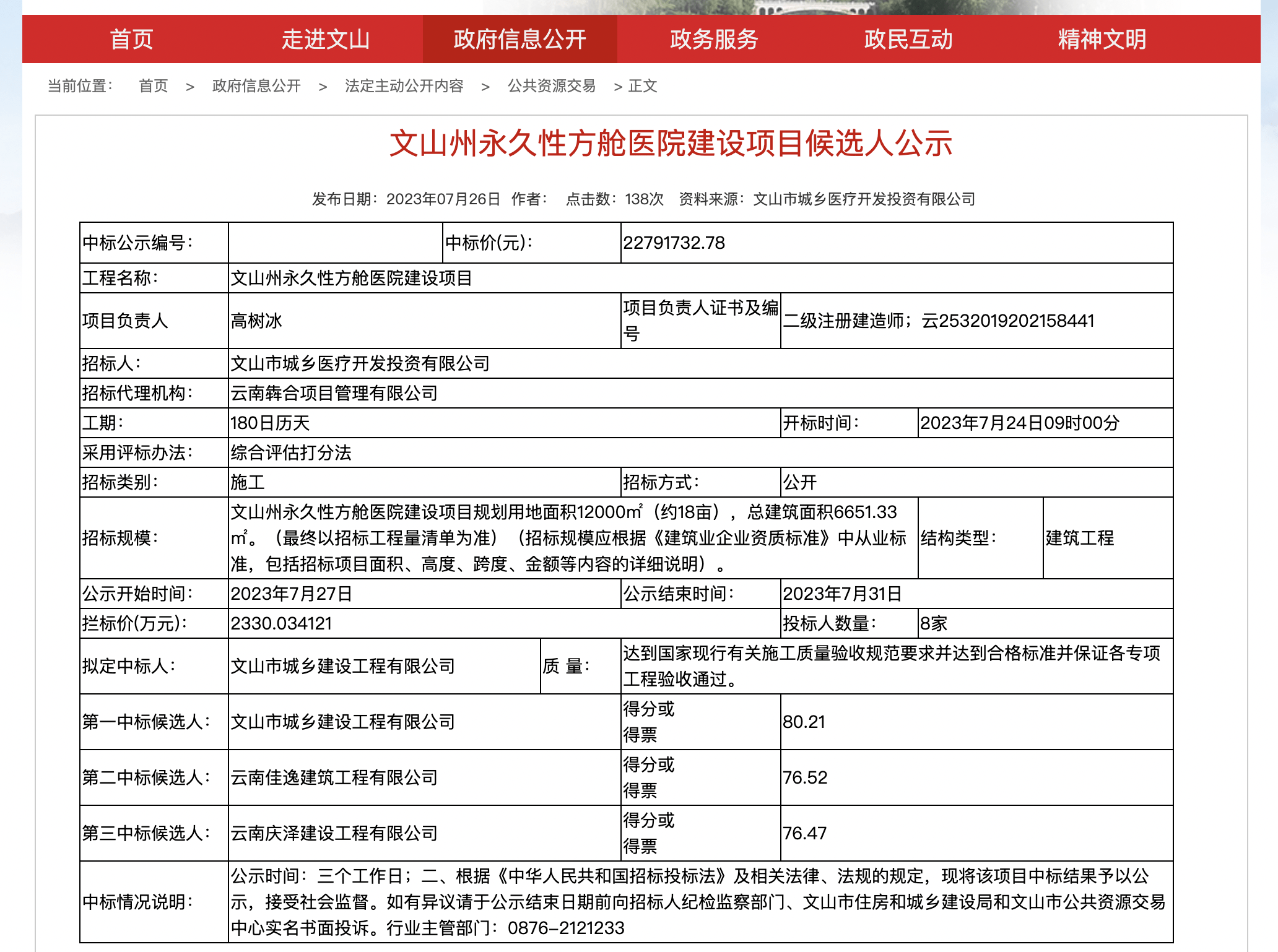Screen dimensions: 1278x952
Task: Open the 首页 navigation tab
Action: [131, 39]
